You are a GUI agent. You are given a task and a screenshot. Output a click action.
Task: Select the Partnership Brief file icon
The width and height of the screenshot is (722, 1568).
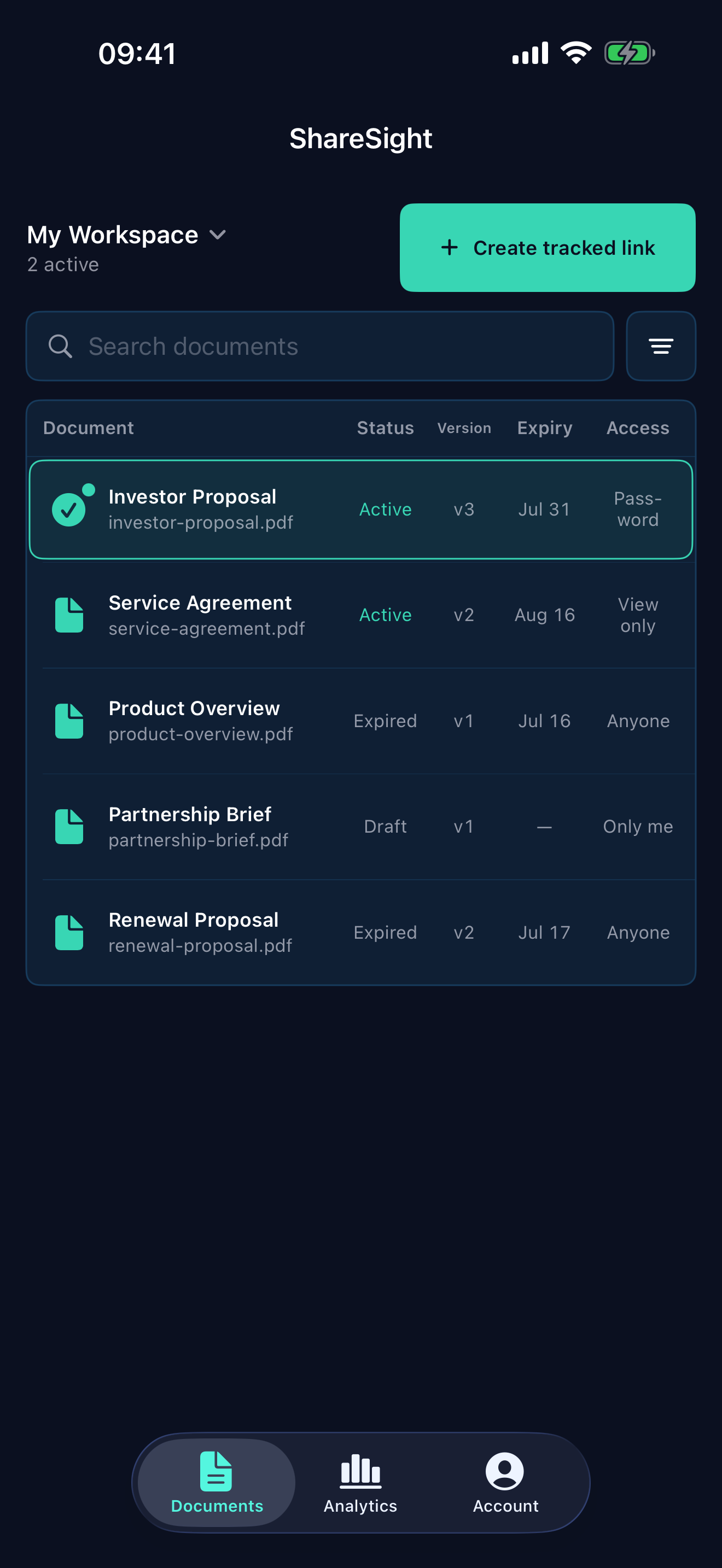(69, 827)
